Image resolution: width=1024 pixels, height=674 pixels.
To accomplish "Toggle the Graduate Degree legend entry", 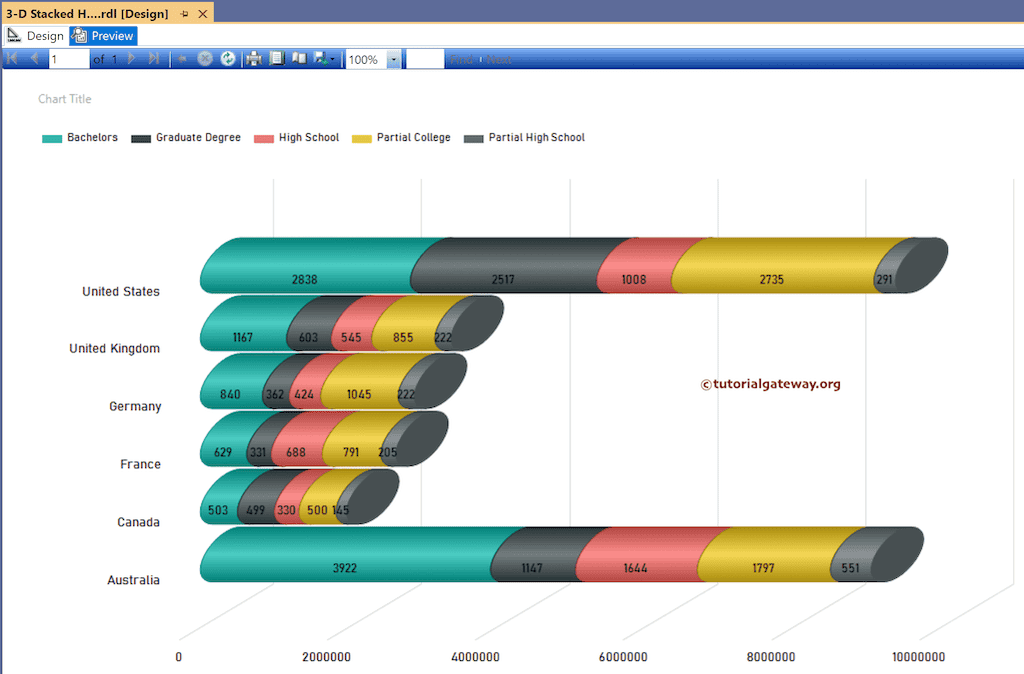I will tap(186, 137).
